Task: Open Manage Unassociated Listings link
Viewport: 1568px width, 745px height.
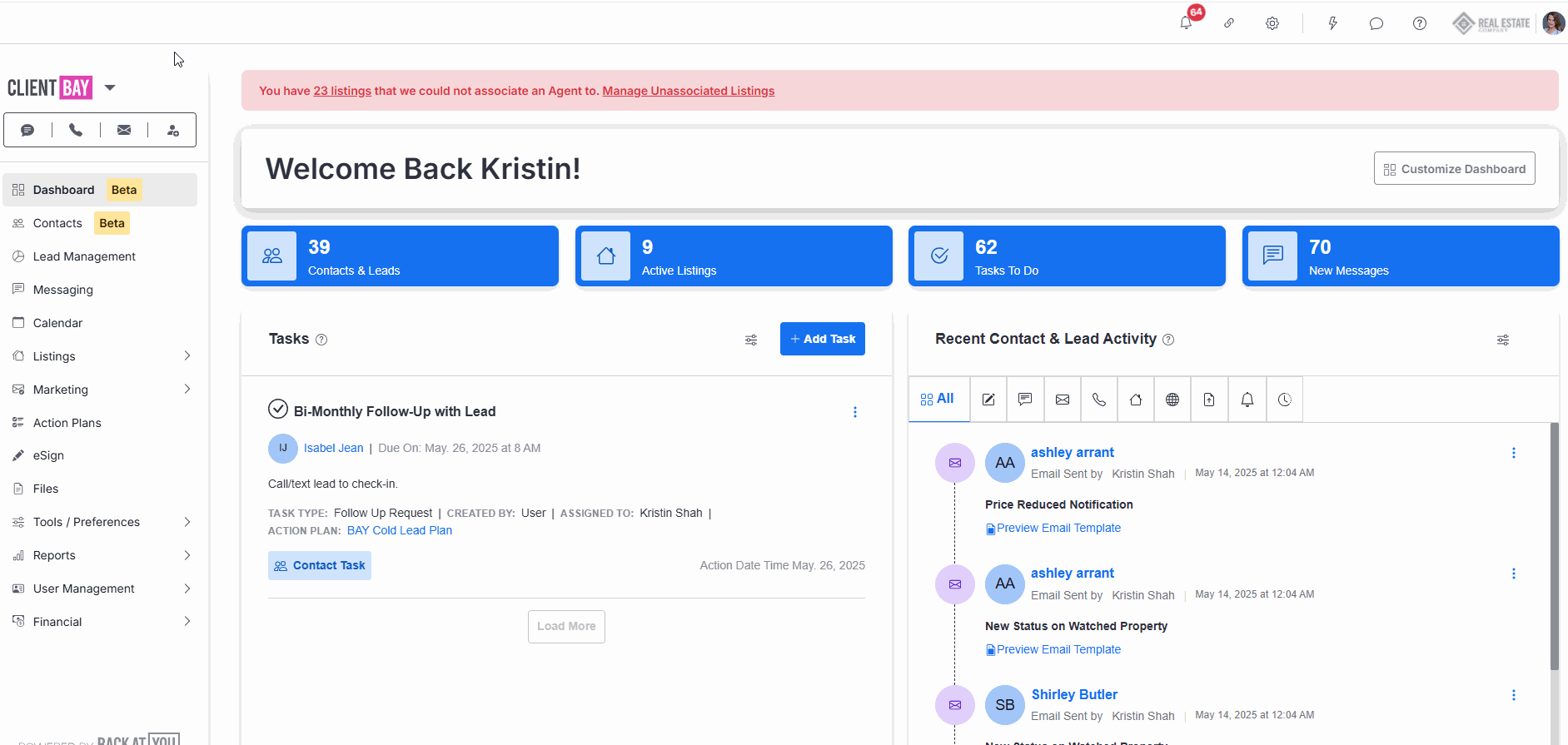Action: tap(689, 91)
